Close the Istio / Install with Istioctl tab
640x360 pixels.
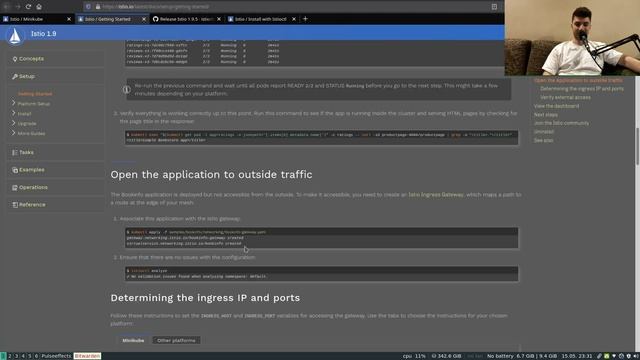[x=294, y=19]
